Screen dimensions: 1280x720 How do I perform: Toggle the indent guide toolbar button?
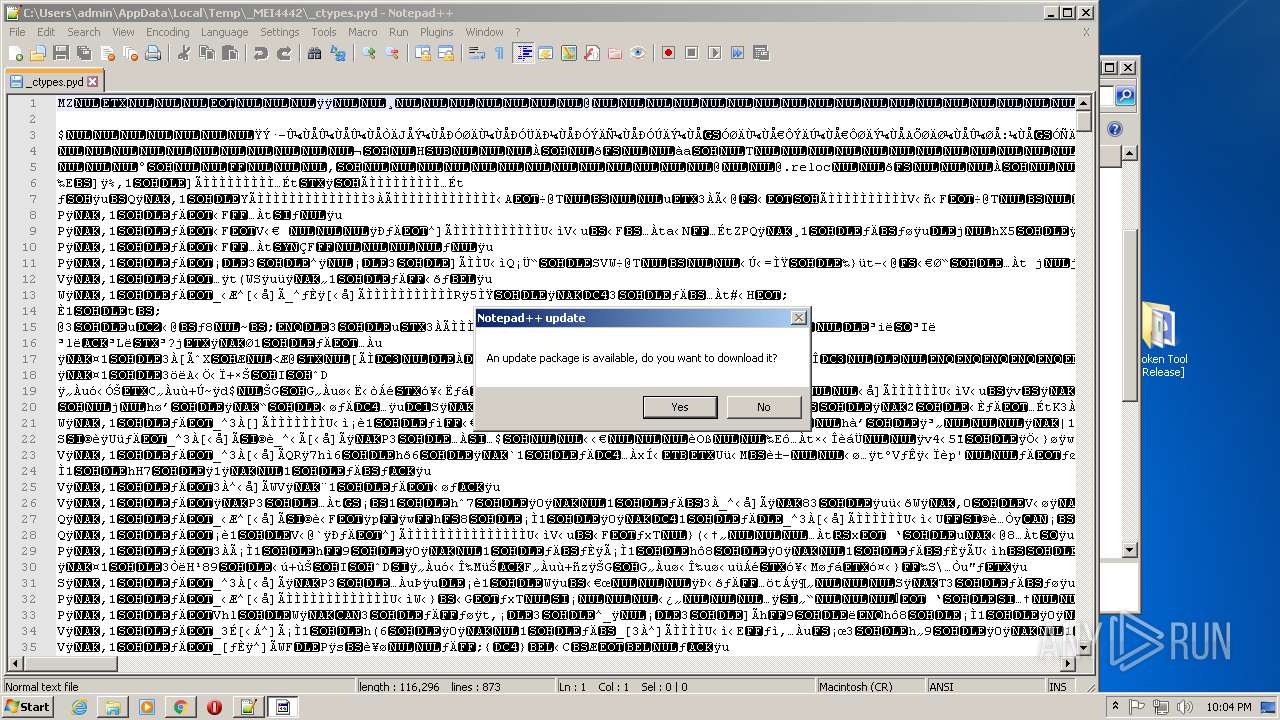tap(523, 53)
